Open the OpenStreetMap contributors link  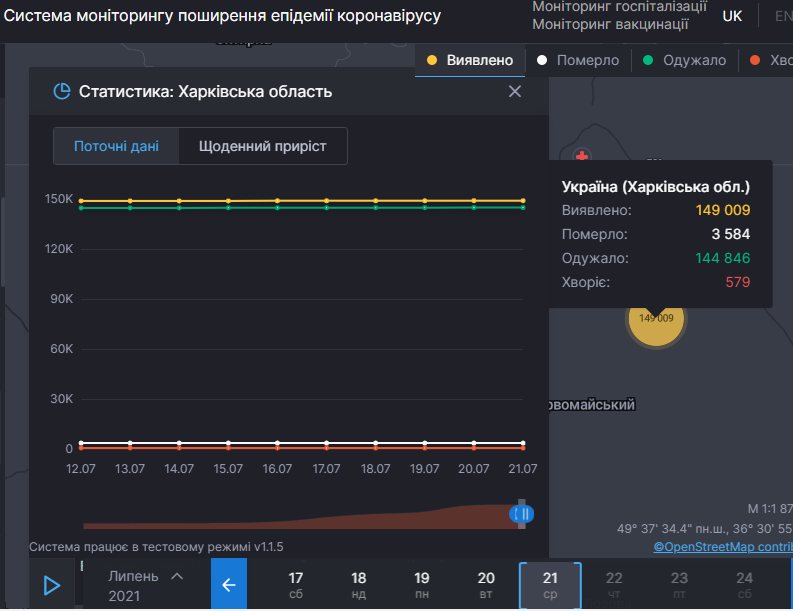722,546
